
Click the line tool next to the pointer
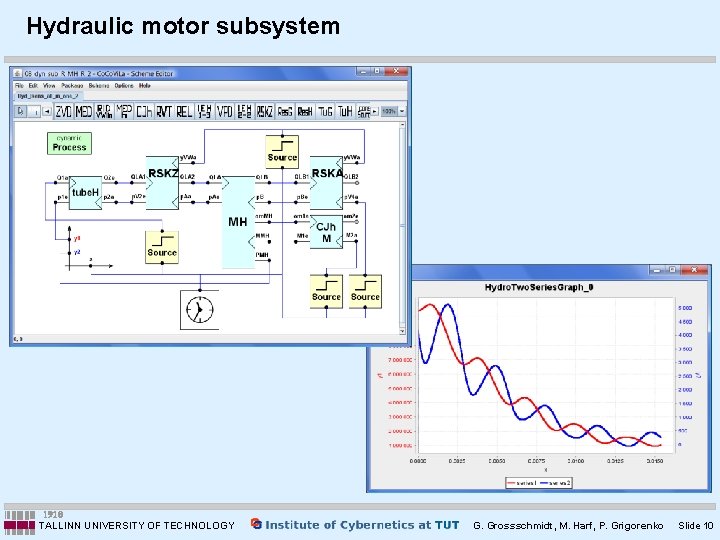point(34,111)
